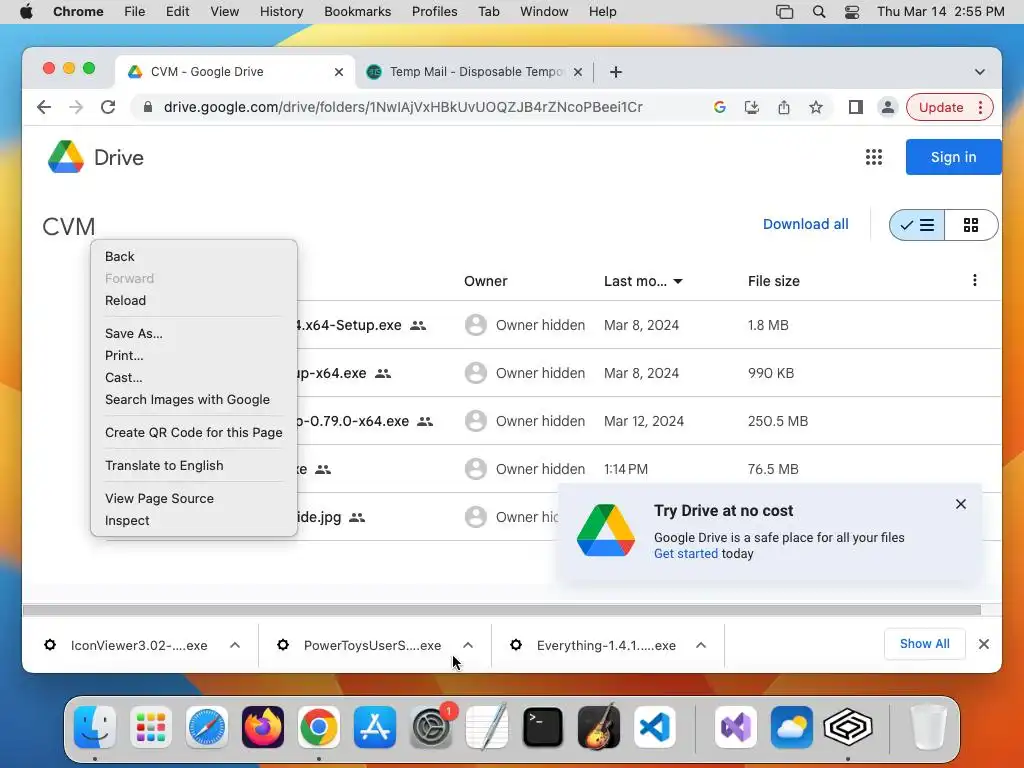
Task: Choose Back in the context menu
Action: pos(194,257)
